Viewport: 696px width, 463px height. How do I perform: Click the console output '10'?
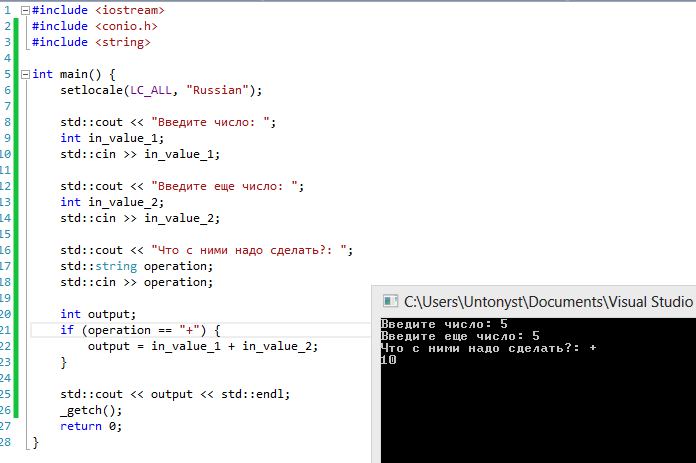388,360
